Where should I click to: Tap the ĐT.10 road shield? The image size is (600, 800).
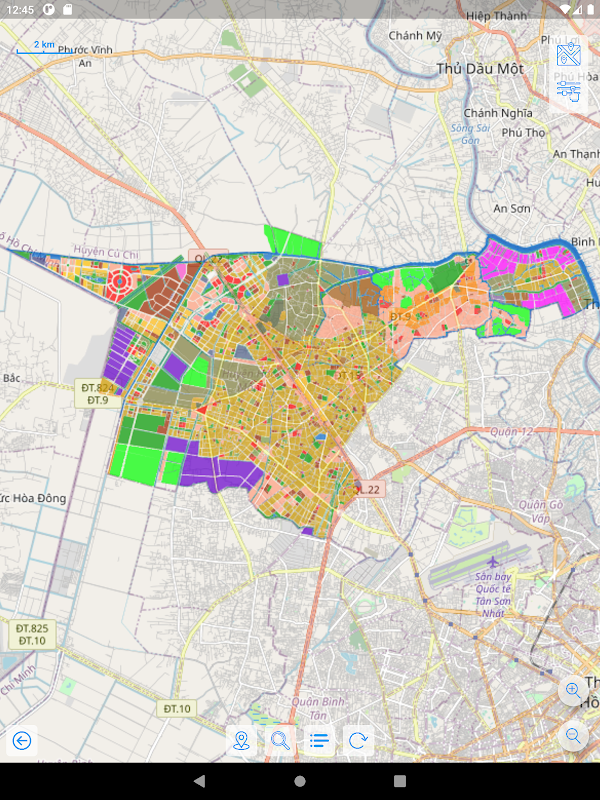(177, 709)
